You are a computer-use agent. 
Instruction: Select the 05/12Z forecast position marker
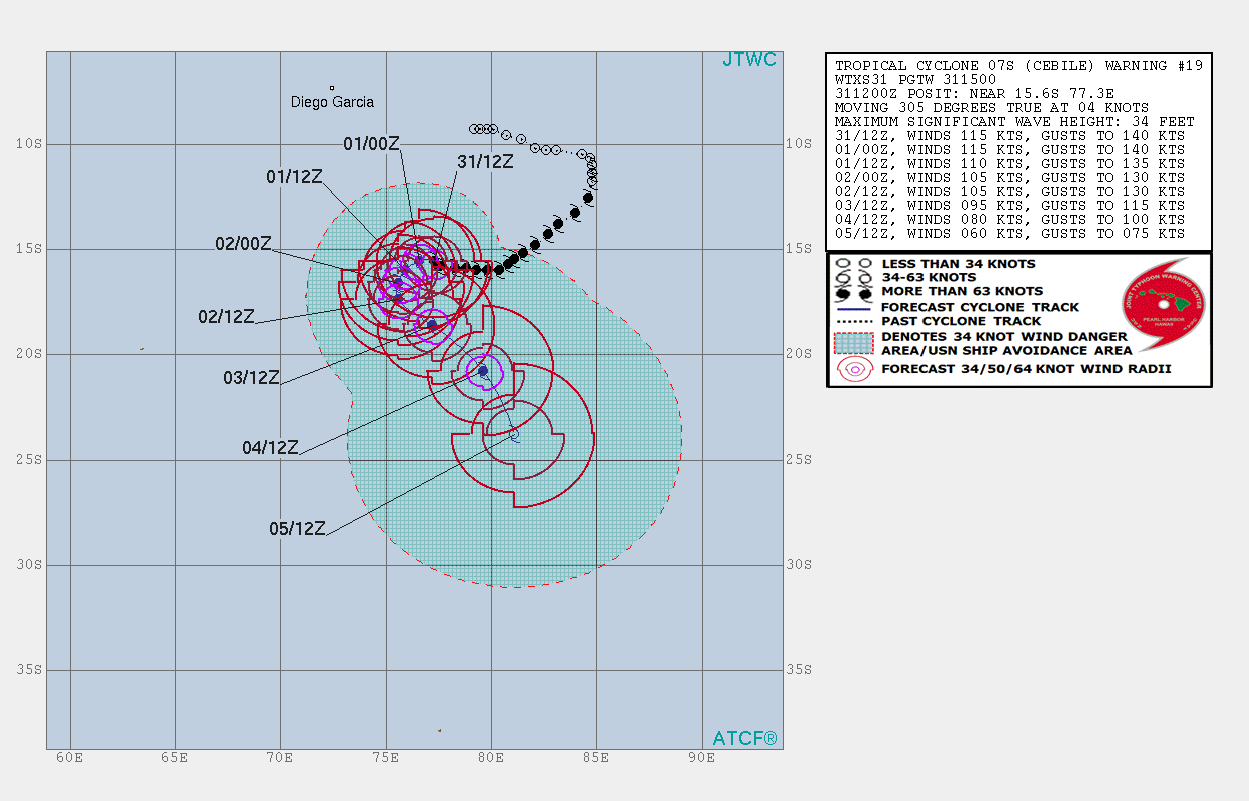(x=515, y=436)
